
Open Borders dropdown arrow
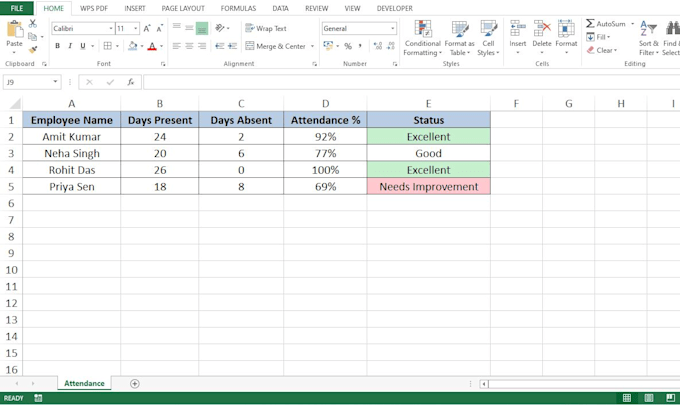coord(117,46)
